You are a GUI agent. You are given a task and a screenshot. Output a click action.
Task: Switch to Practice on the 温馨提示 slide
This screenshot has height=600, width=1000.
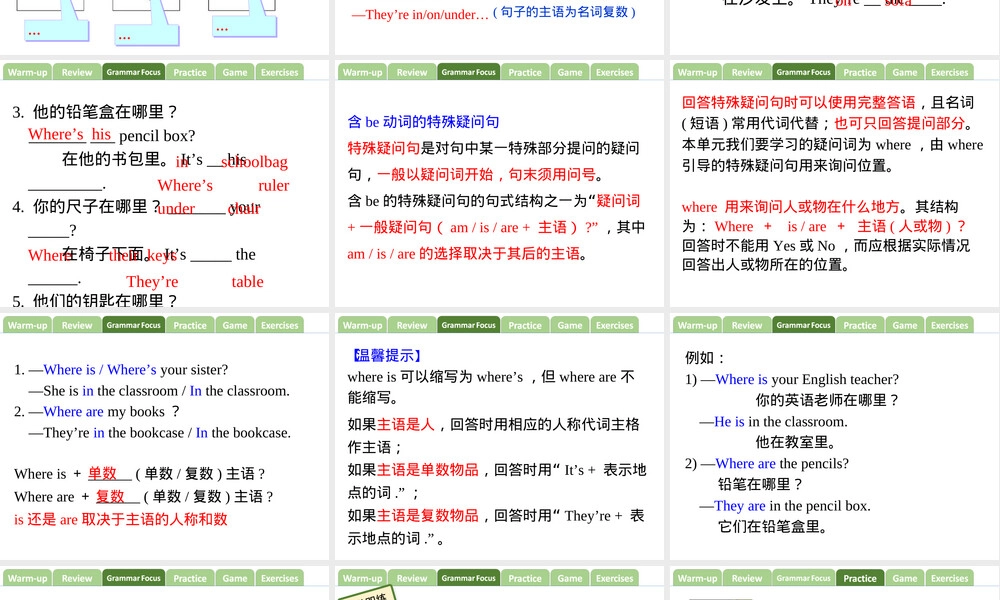tap(525, 325)
